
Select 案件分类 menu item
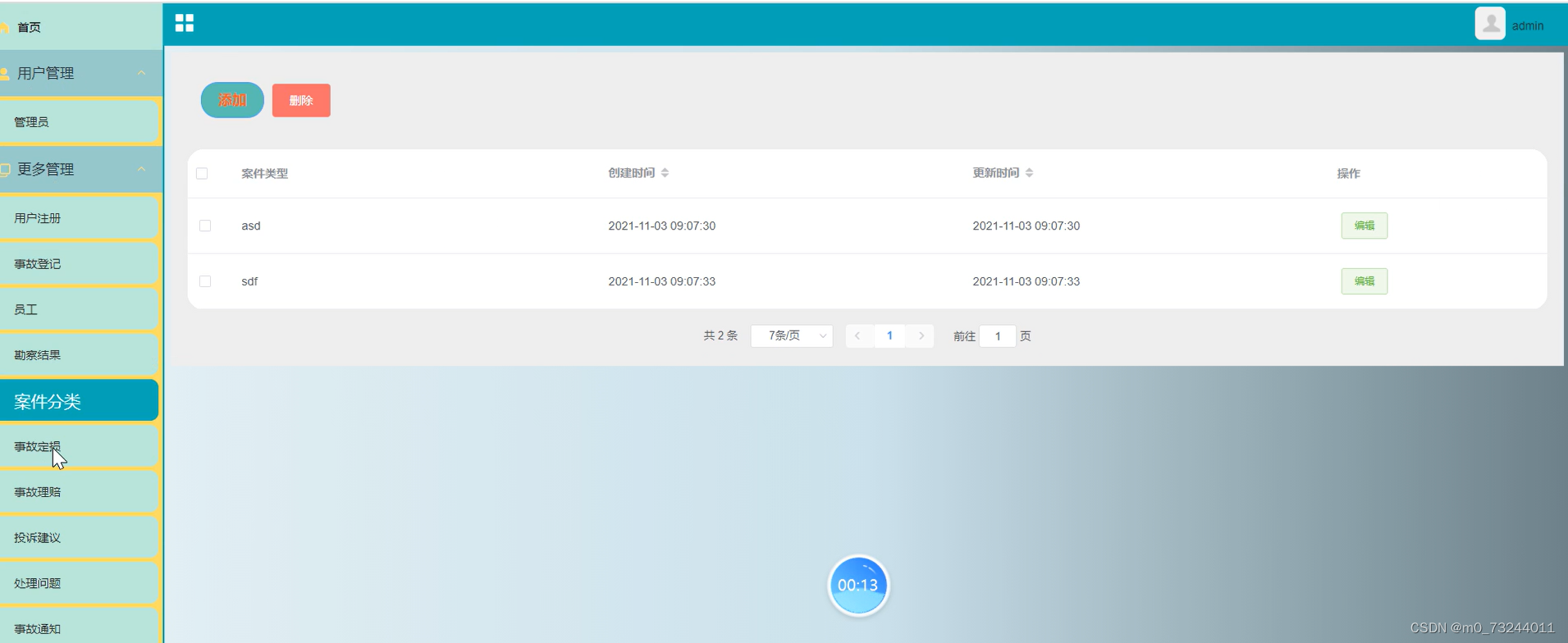tap(79, 401)
